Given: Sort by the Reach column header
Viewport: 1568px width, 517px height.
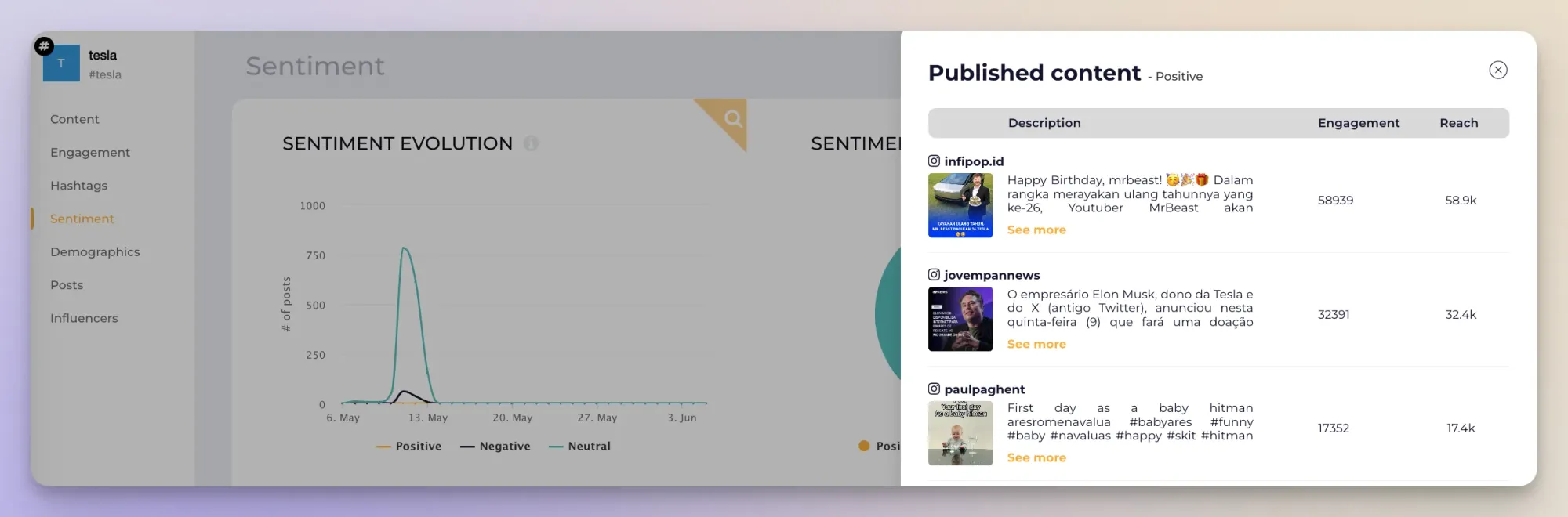Looking at the screenshot, I should coord(1459,123).
